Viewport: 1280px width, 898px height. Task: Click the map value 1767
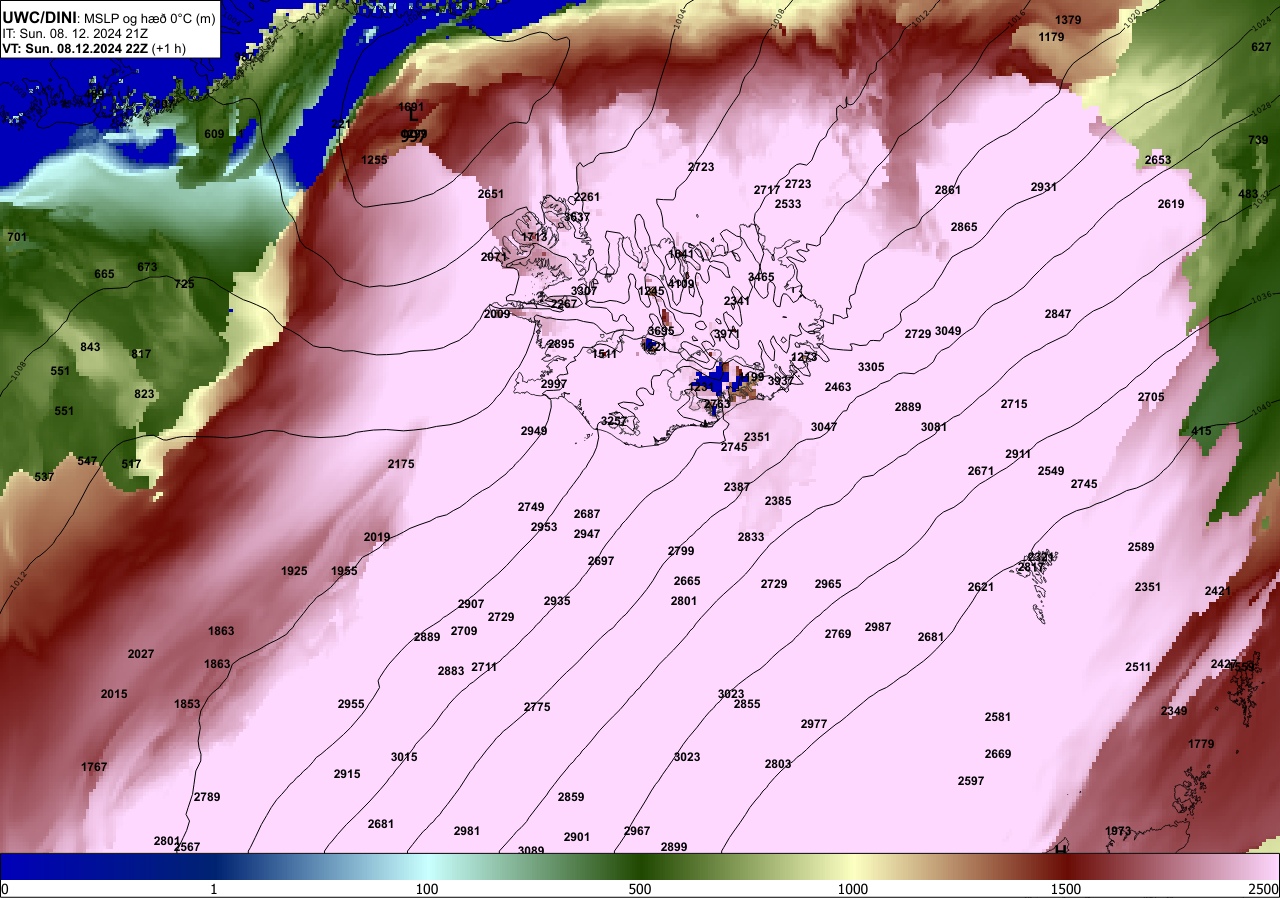pyautogui.click(x=94, y=767)
